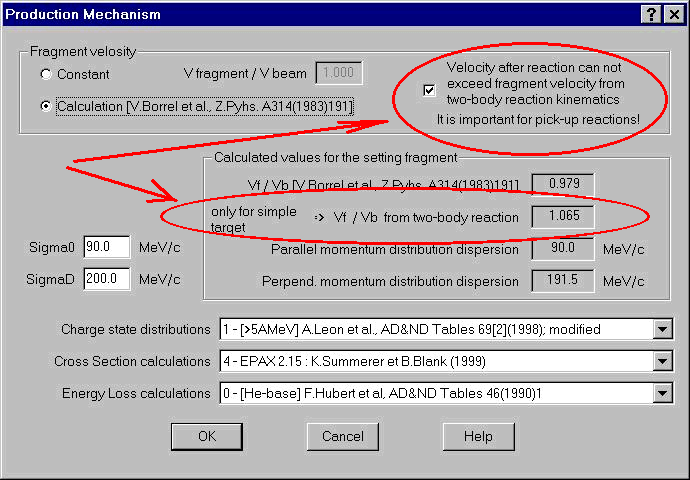Click the perpendicular momentum dispersion 191.5 box
The width and height of the screenshot is (690, 480).
click(x=563, y=281)
